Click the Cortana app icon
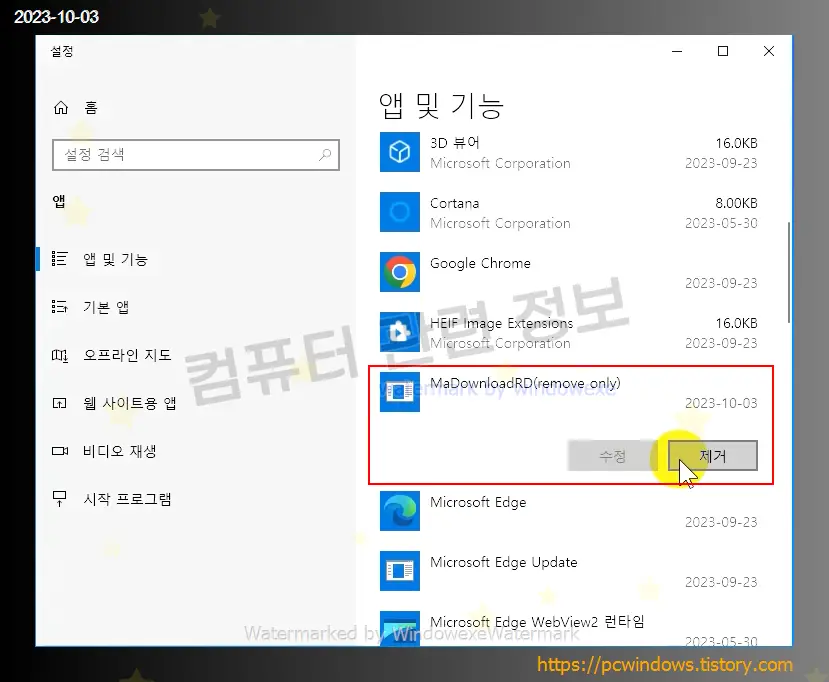Viewport: 829px width, 682px height. 400,212
